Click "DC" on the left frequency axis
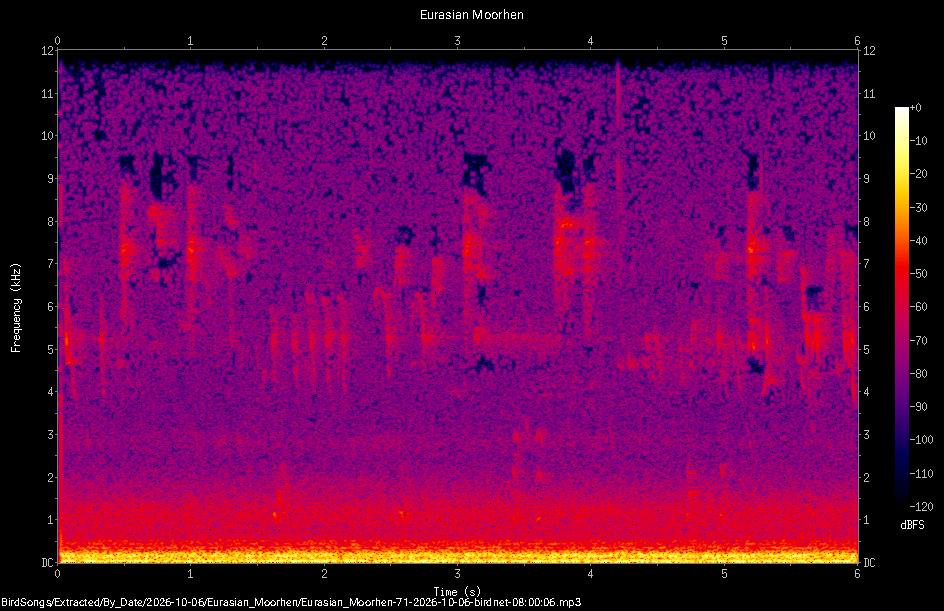944x611 pixels. [47, 563]
